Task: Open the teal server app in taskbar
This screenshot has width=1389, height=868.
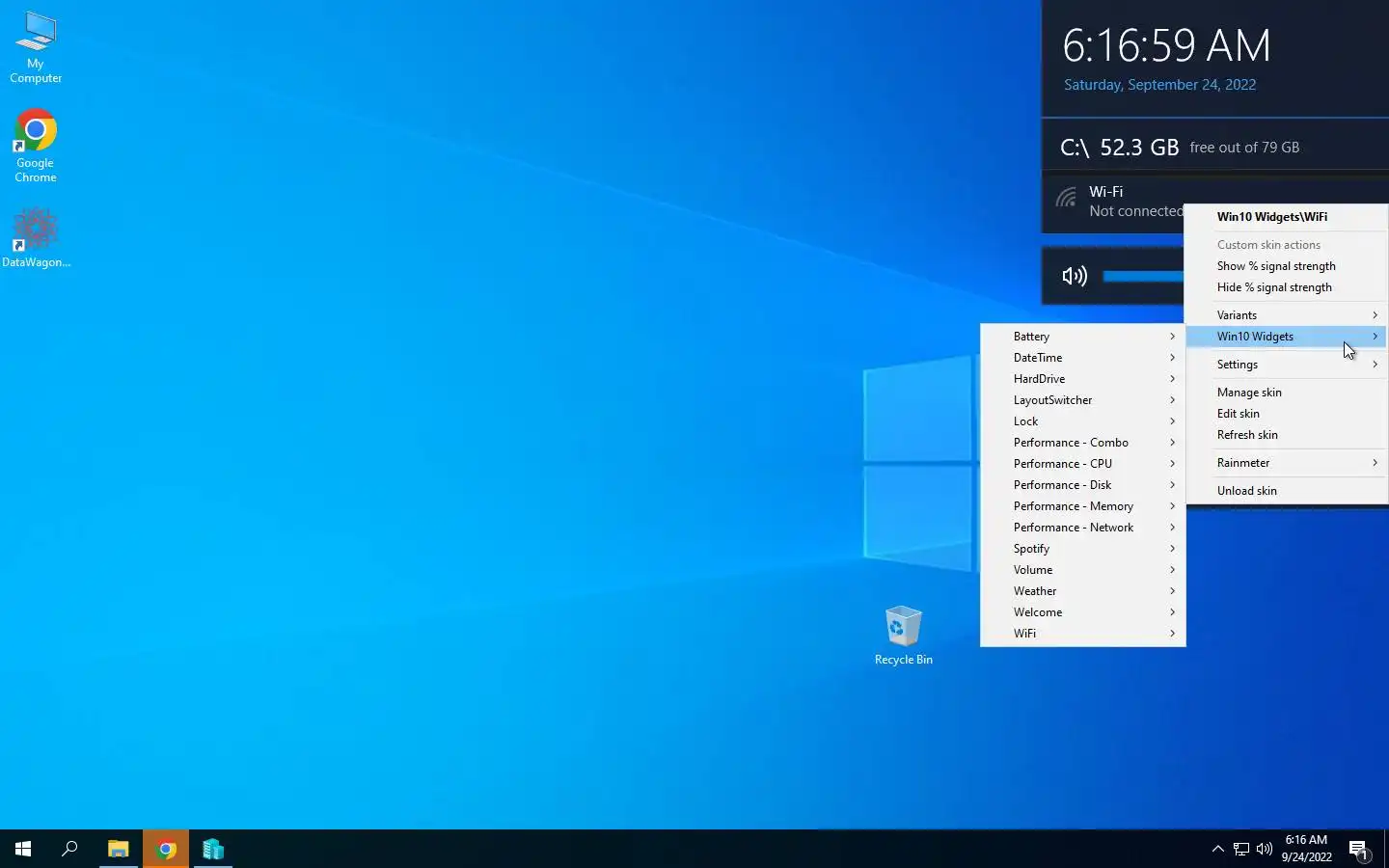Action: [x=213, y=849]
